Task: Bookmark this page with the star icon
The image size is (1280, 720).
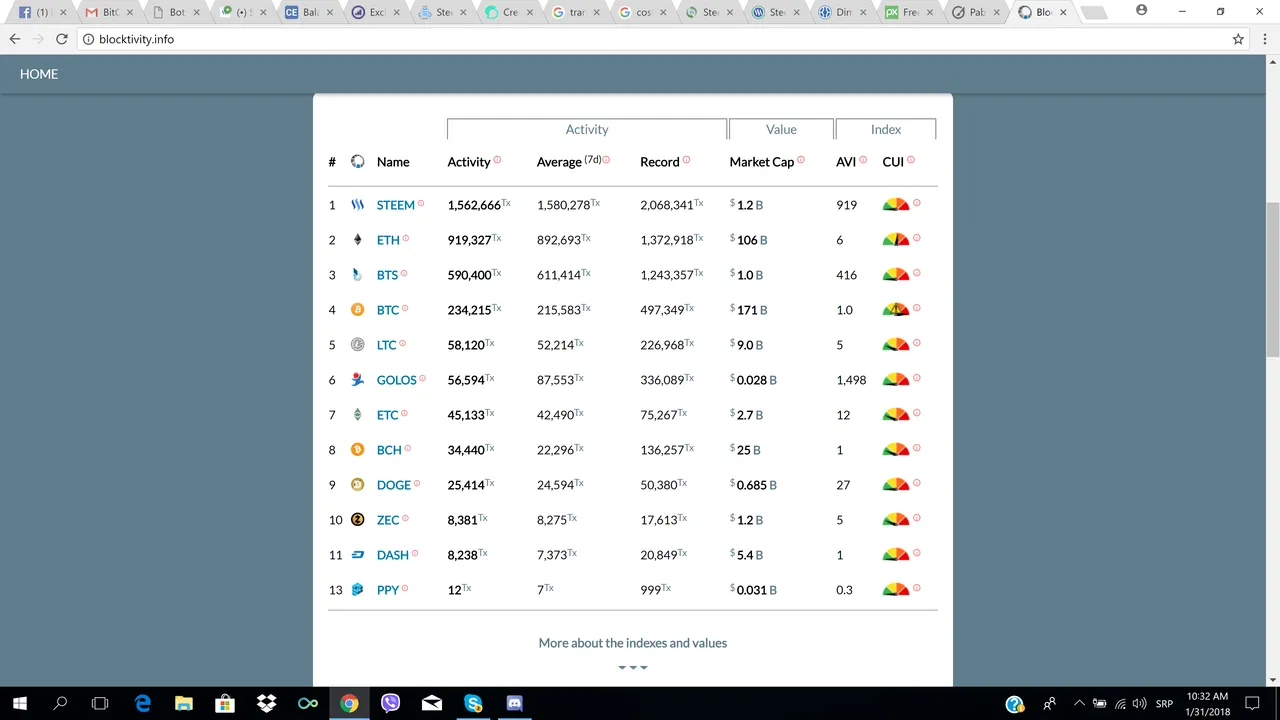Action: pos(1238,39)
